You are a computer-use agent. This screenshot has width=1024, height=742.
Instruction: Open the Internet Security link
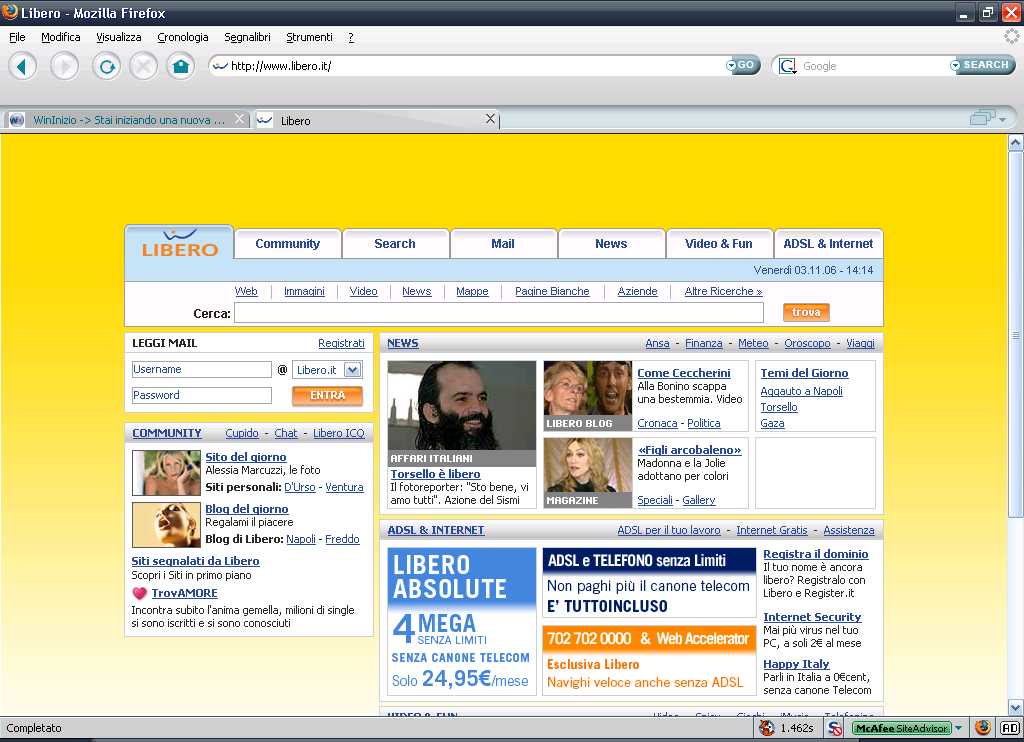(x=812, y=617)
